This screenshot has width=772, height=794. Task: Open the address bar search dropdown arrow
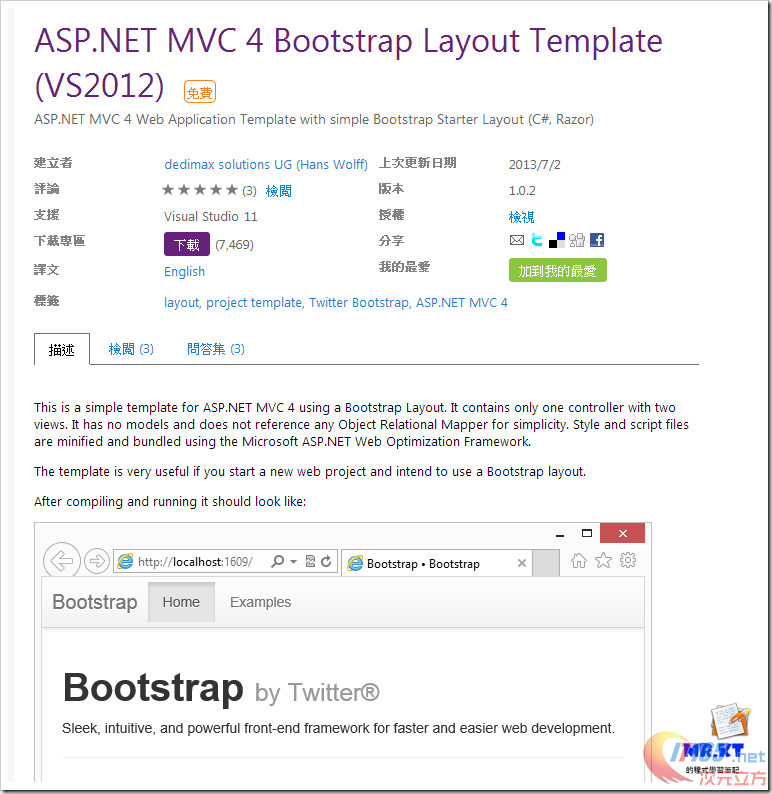point(293,562)
